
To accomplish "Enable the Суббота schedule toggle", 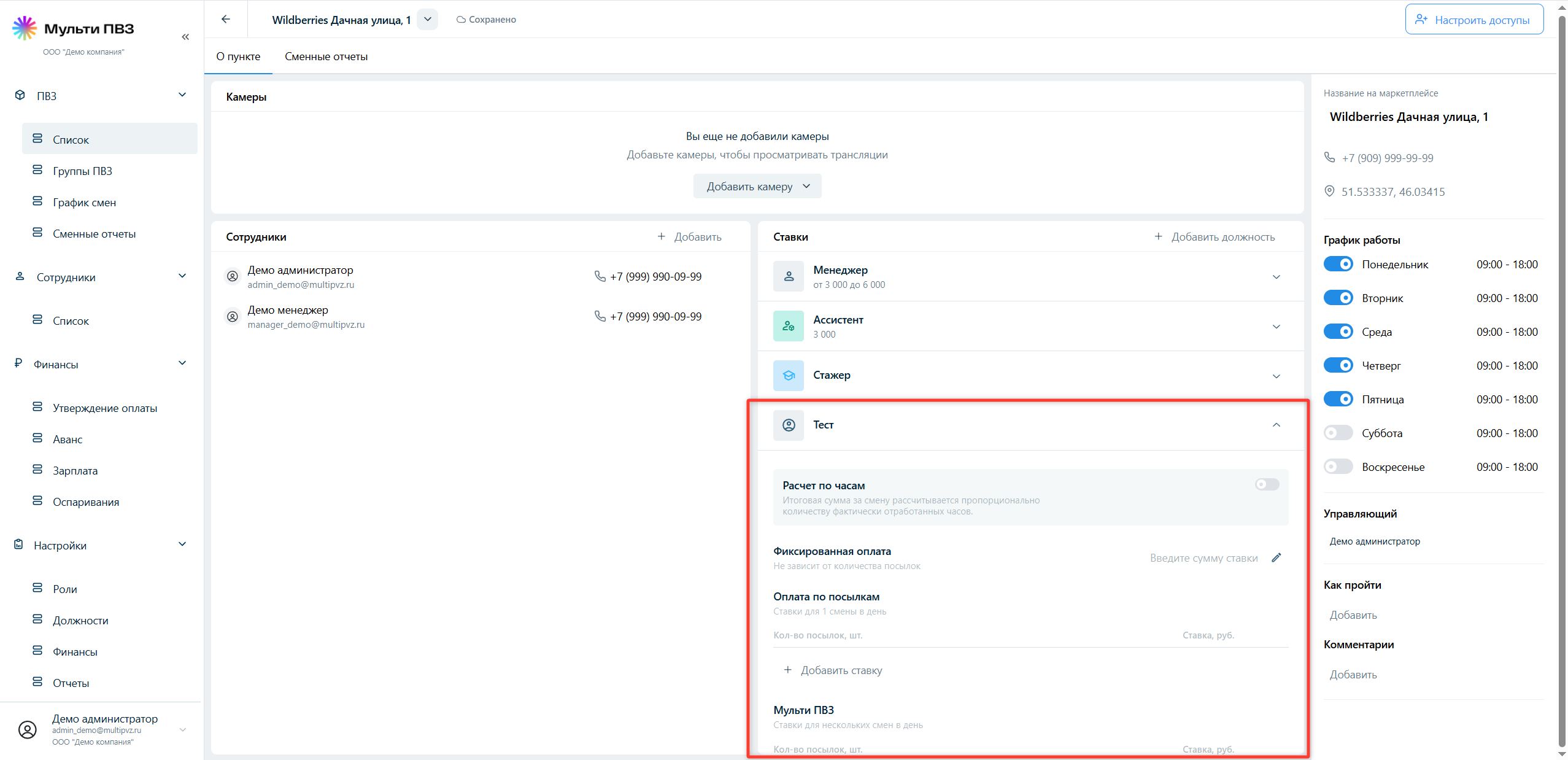I will point(1338,433).
